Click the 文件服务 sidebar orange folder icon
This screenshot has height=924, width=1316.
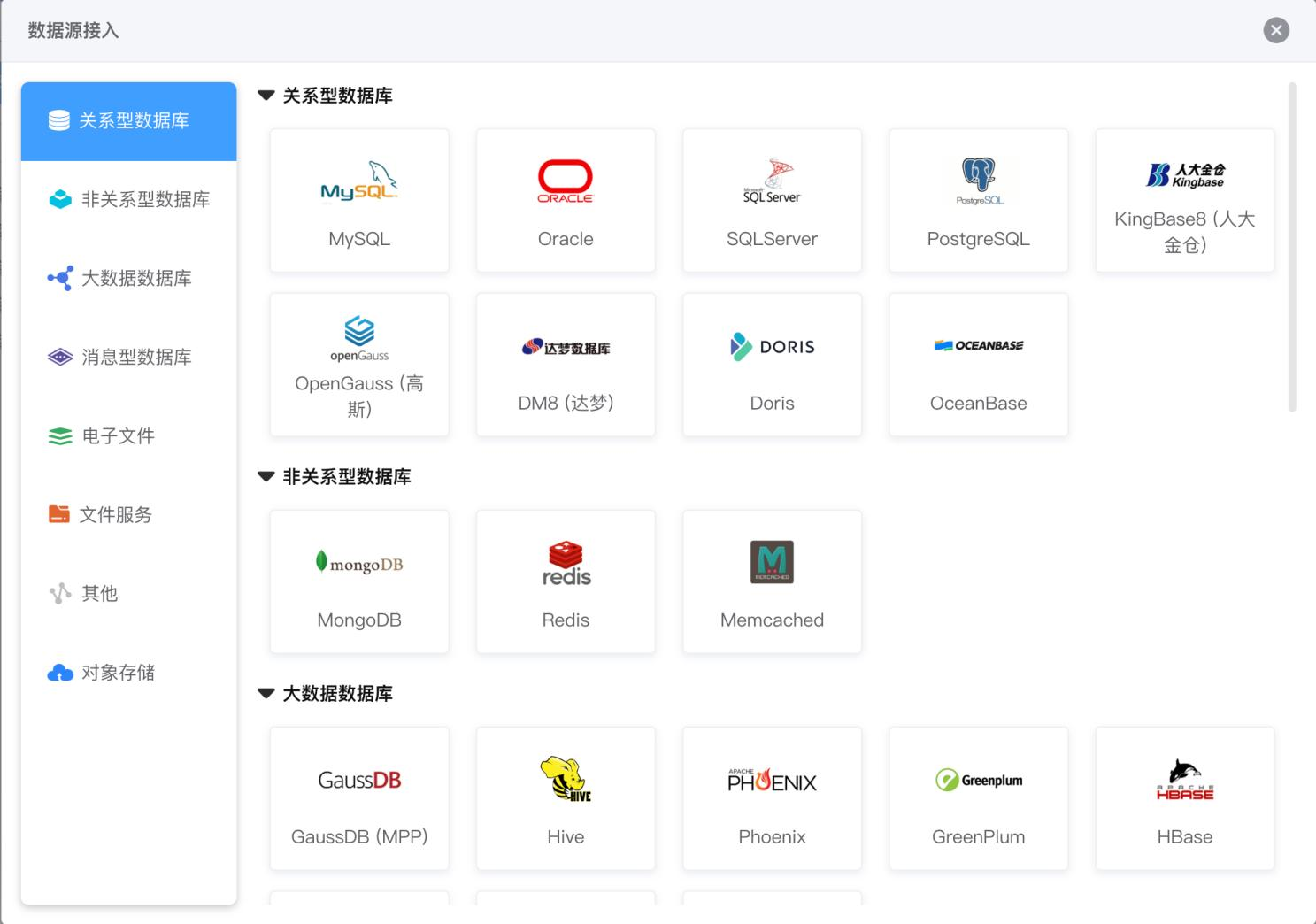[59, 514]
